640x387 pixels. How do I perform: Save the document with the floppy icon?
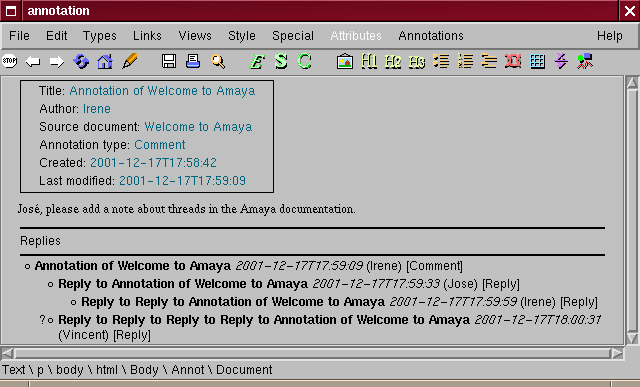coord(169,61)
